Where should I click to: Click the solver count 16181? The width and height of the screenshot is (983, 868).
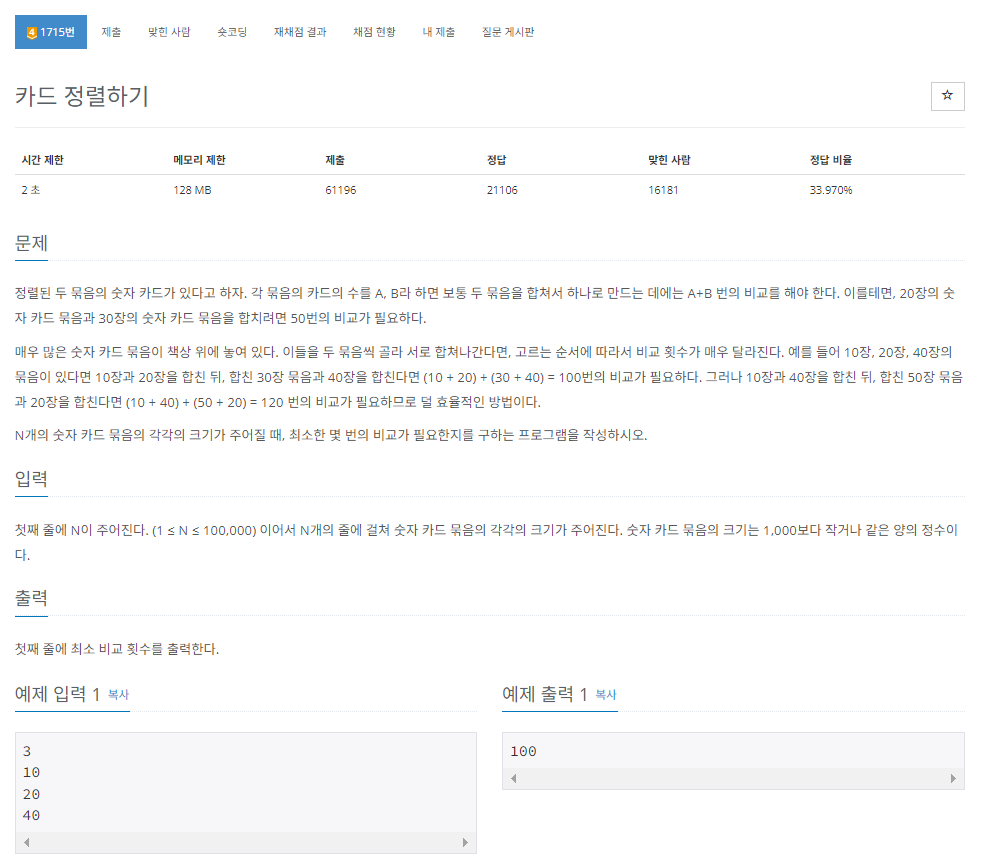[x=663, y=190]
